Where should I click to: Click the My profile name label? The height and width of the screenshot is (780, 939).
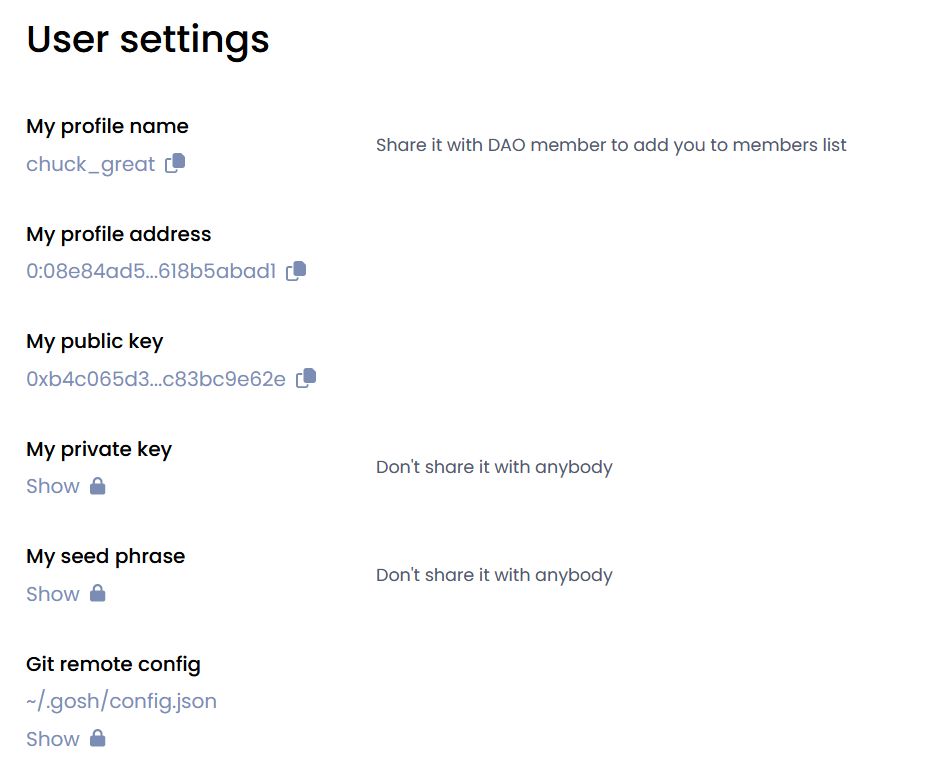point(107,126)
